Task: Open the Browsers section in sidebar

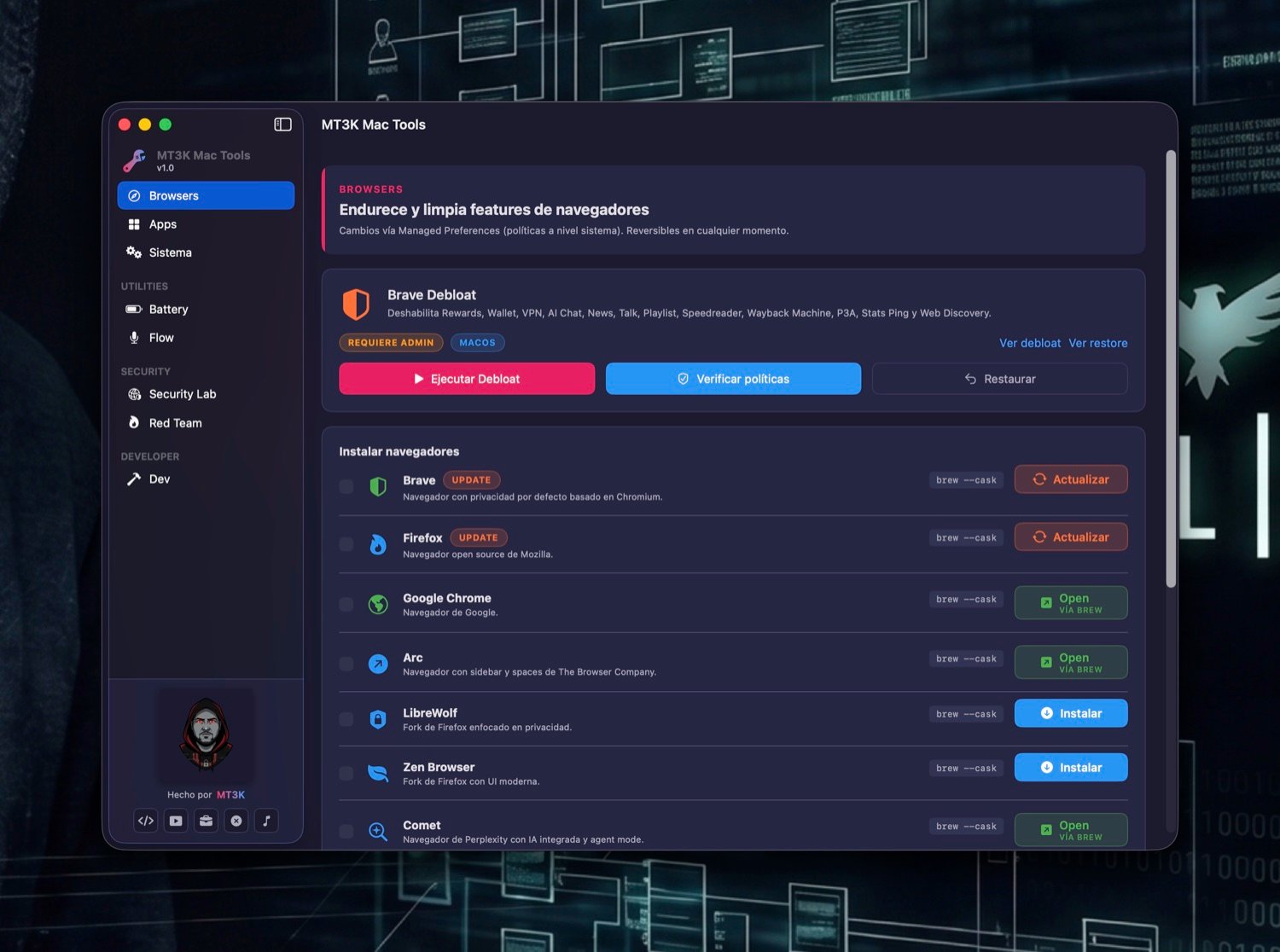Action: 206,195
